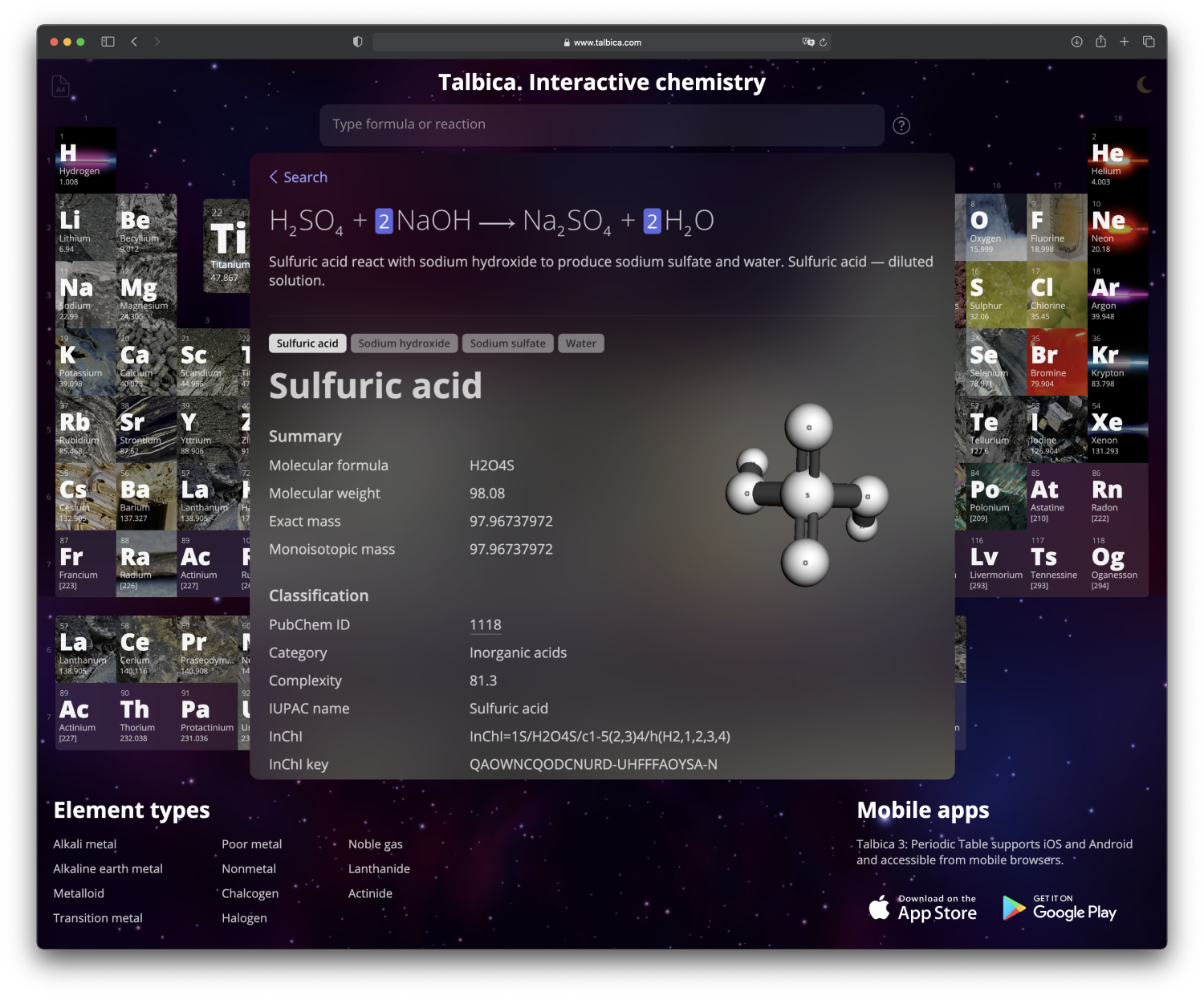Open PubChem ID 1118 link

[x=485, y=625]
